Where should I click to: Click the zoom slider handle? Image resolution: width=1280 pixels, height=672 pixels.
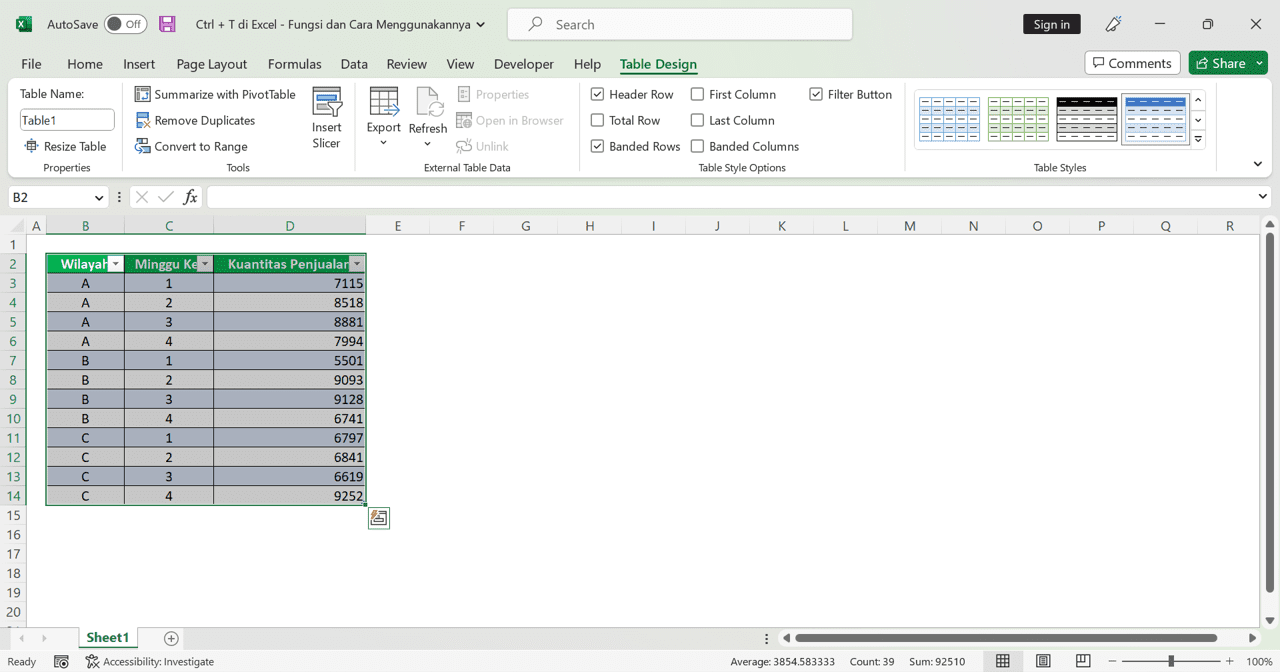click(1171, 661)
